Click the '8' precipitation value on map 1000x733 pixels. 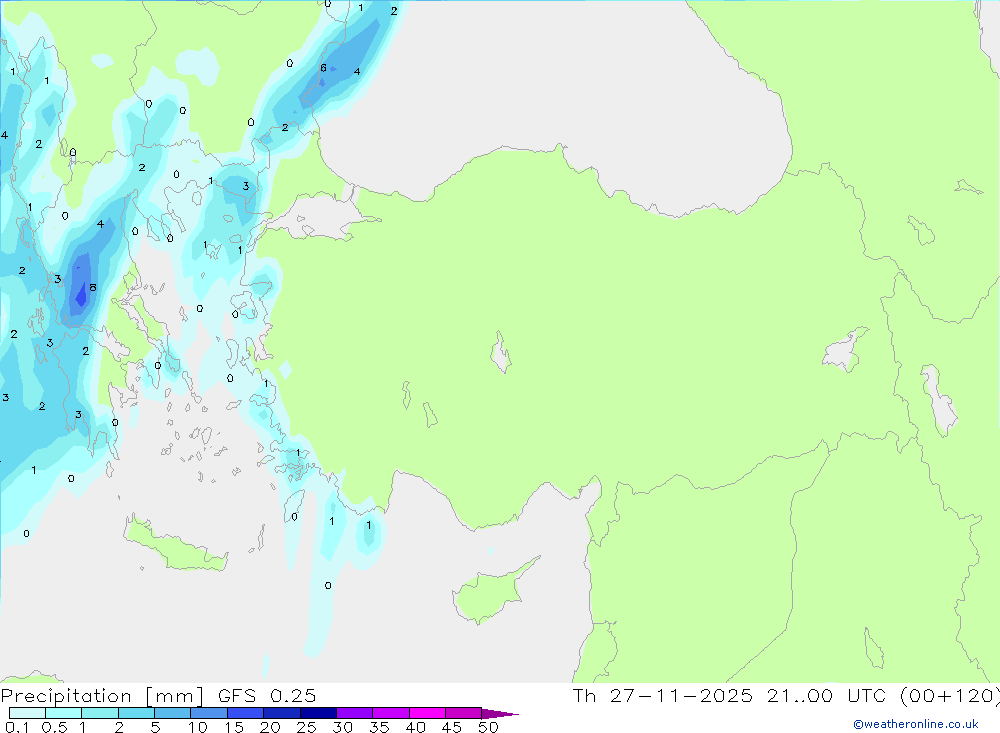(x=92, y=288)
